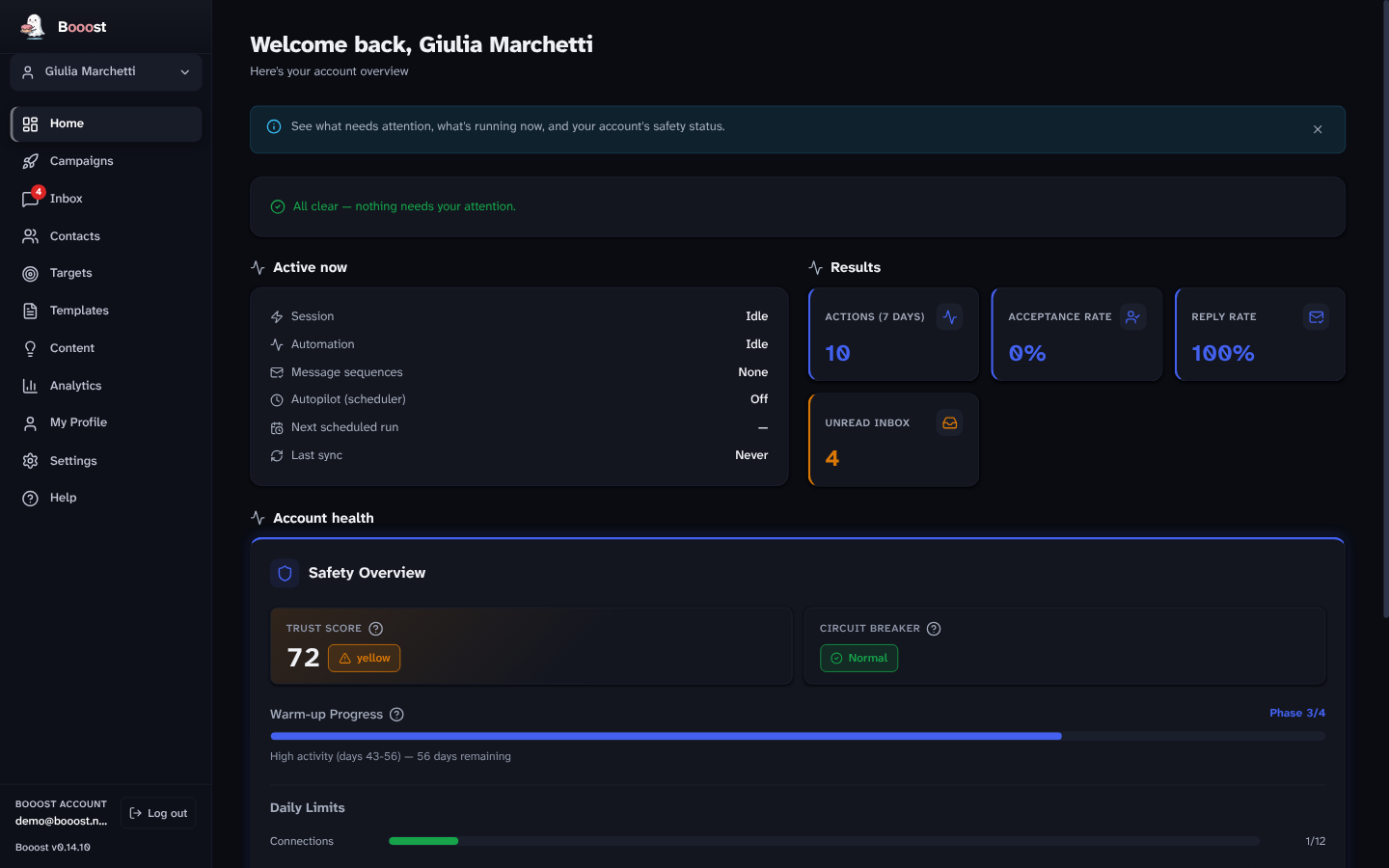
Task: Open the Analytics page
Action: click(x=106, y=386)
